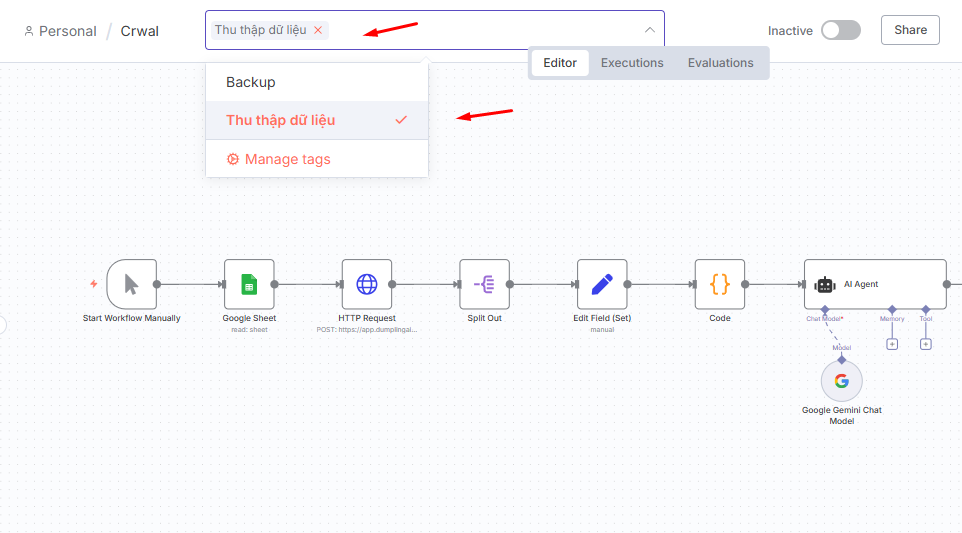Click the checkmark next to selected tag

pos(401,120)
